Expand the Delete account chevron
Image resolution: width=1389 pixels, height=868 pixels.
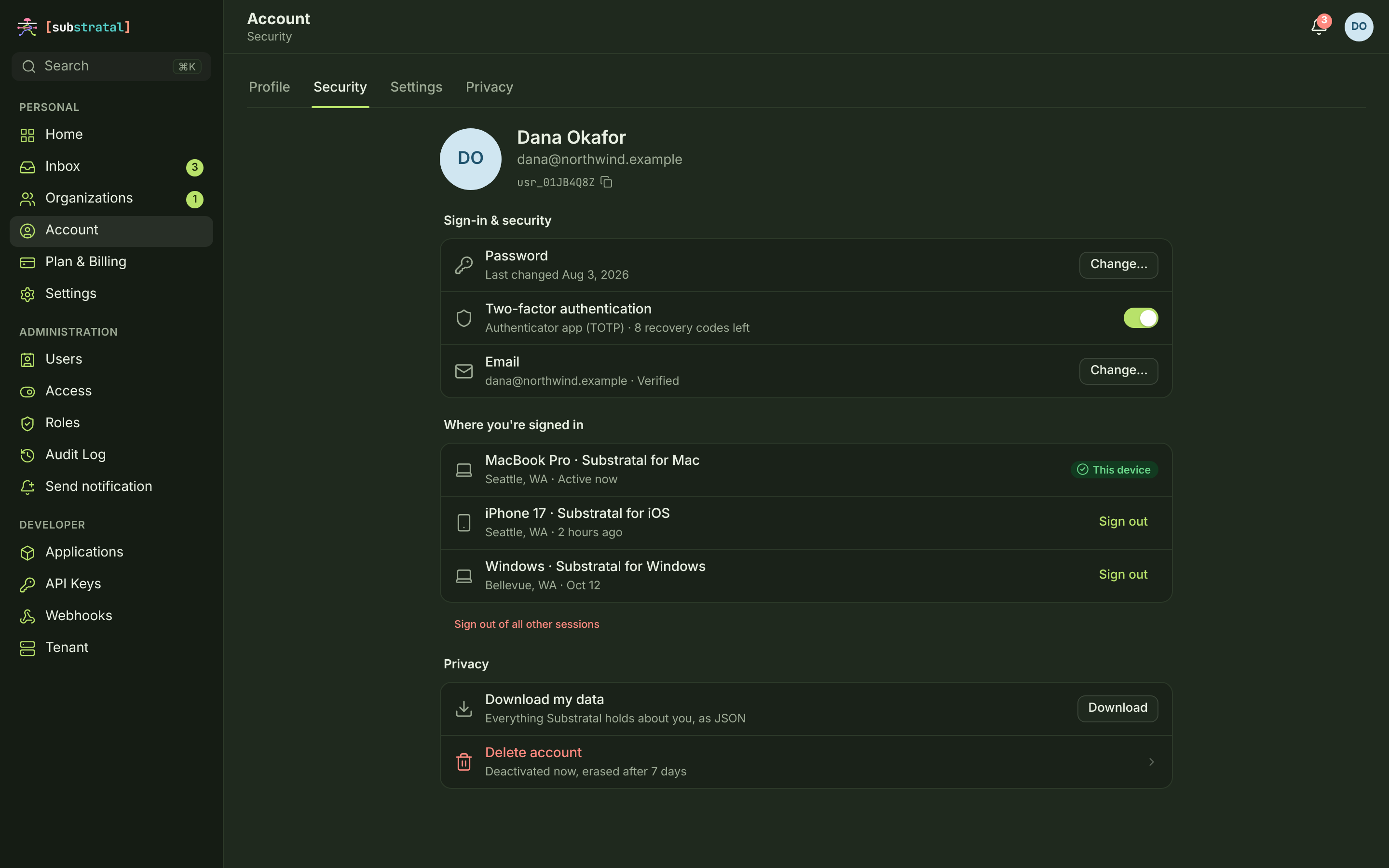[x=1151, y=762]
